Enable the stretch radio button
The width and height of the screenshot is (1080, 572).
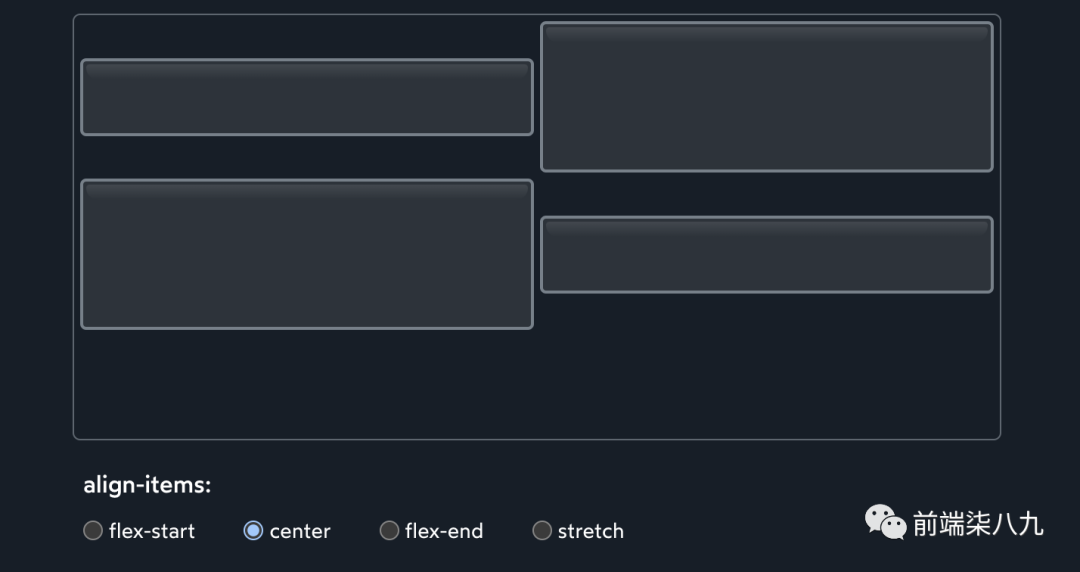click(x=542, y=531)
